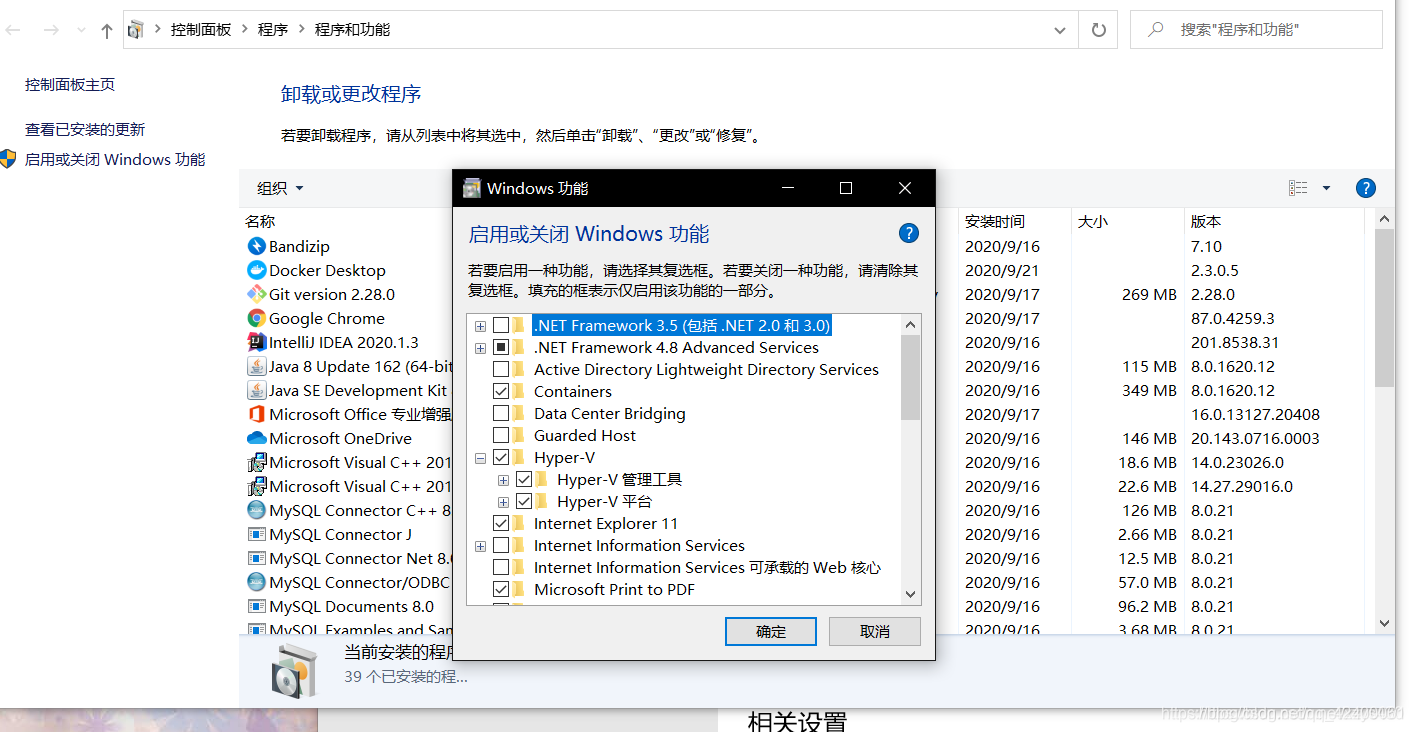This screenshot has height=732, width=1413.
Task: Click 控制面板 breadcrumb item
Action: (201, 30)
